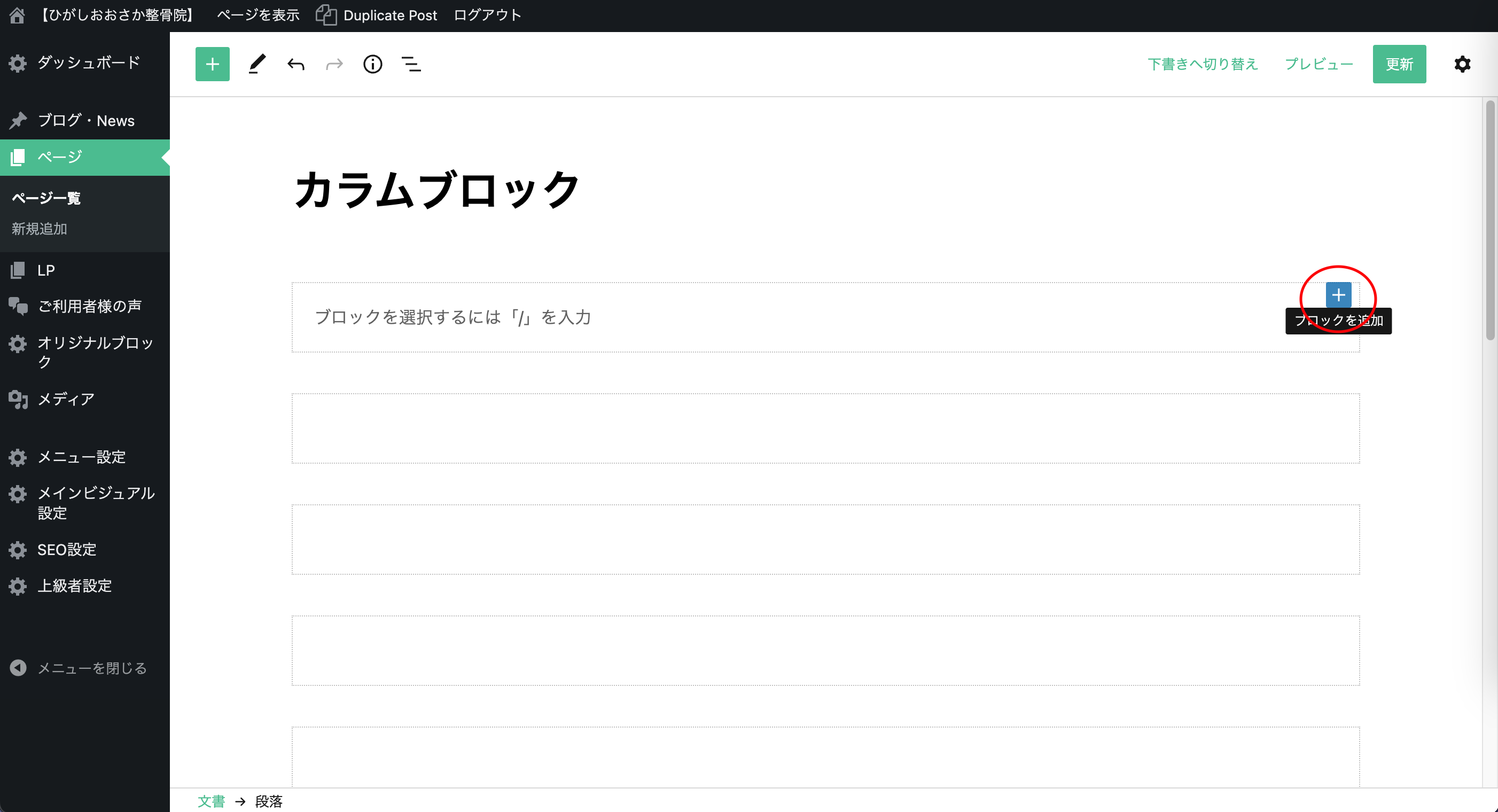Toggle the settings gear sidebar panel
This screenshot has height=812, width=1498.
(x=1462, y=64)
